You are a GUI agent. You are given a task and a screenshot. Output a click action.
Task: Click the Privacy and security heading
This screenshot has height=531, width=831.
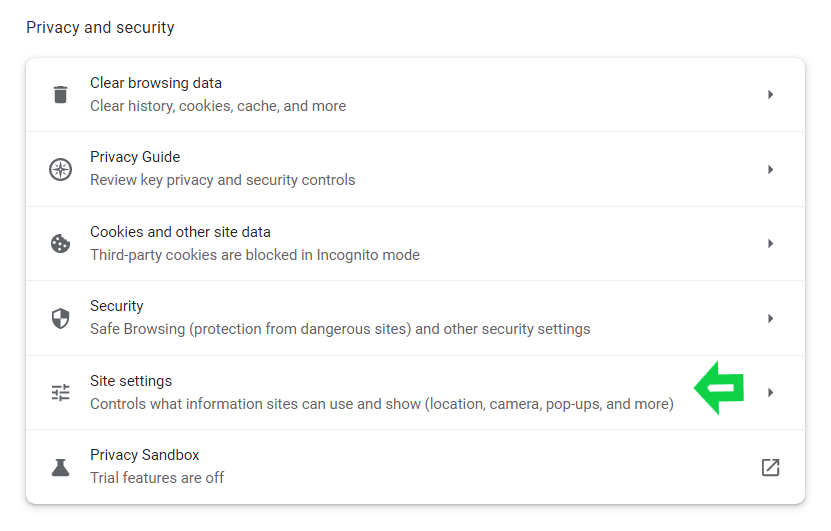pyautogui.click(x=100, y=28)
